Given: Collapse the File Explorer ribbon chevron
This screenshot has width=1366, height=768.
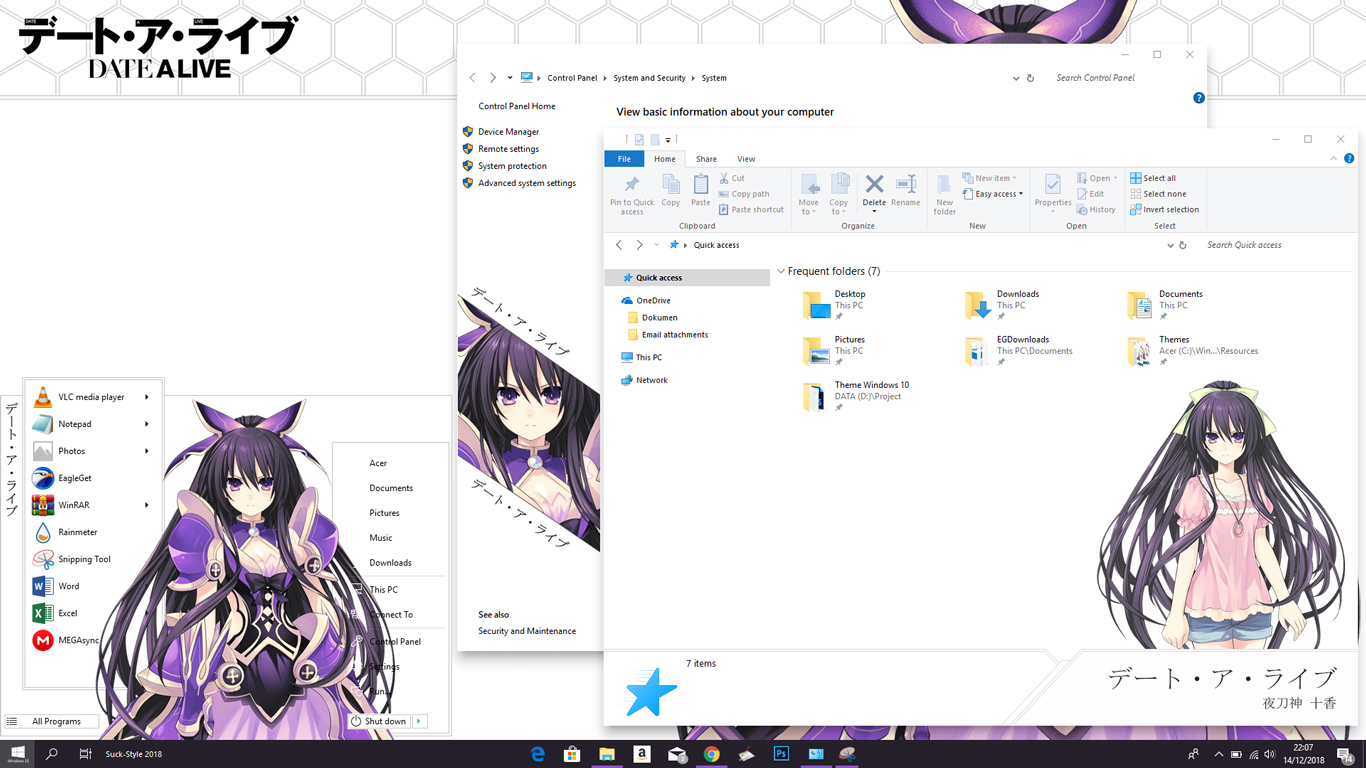Looking at the screenshot, I should point(1334,159).
